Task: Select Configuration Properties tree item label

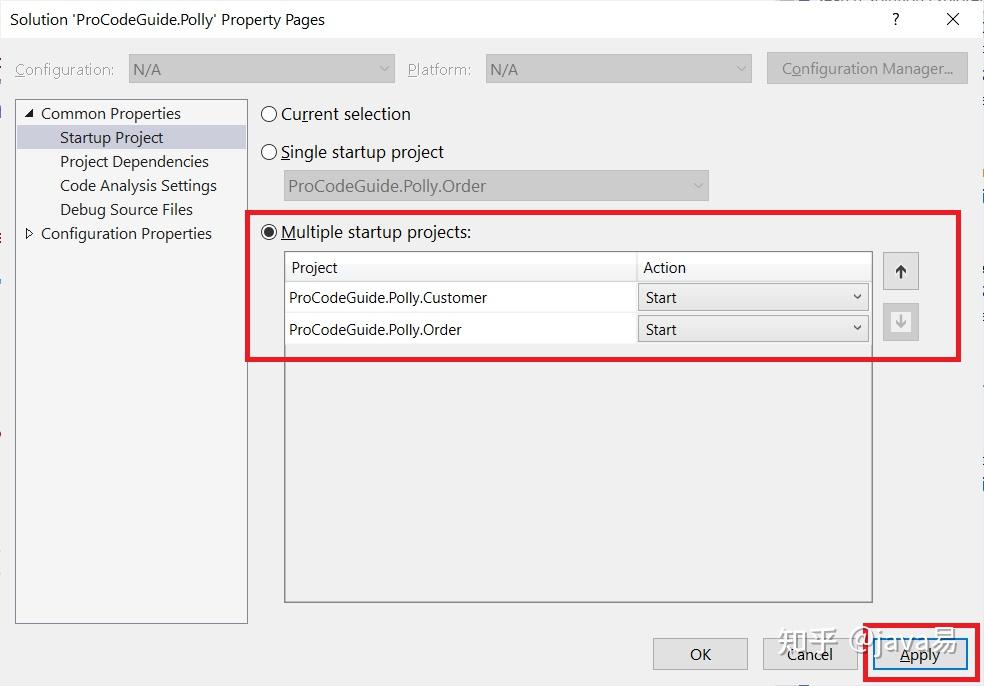Action: 126,233
